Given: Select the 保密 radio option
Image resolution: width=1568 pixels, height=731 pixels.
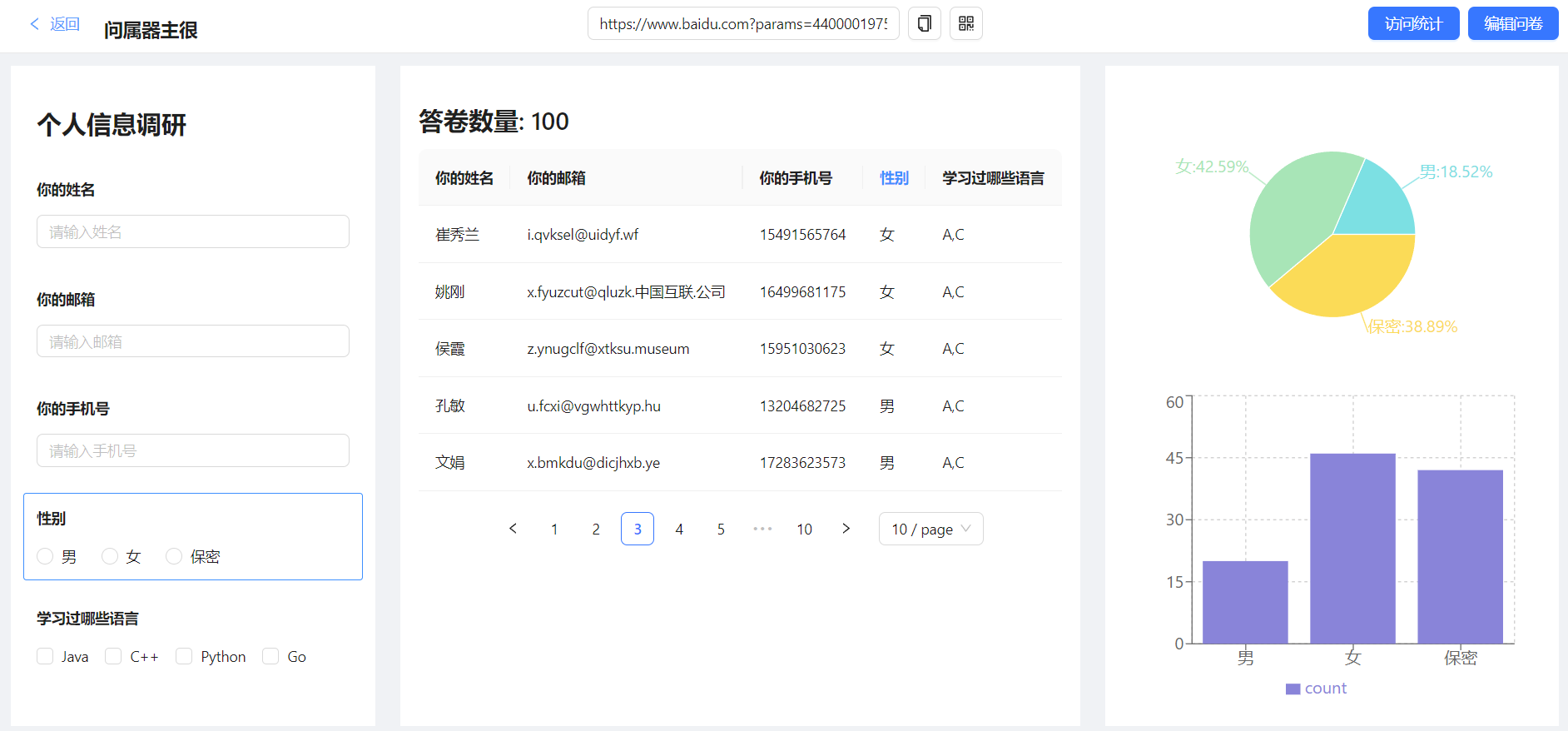Looking at the screenshot, I should [x=174, y=556].
